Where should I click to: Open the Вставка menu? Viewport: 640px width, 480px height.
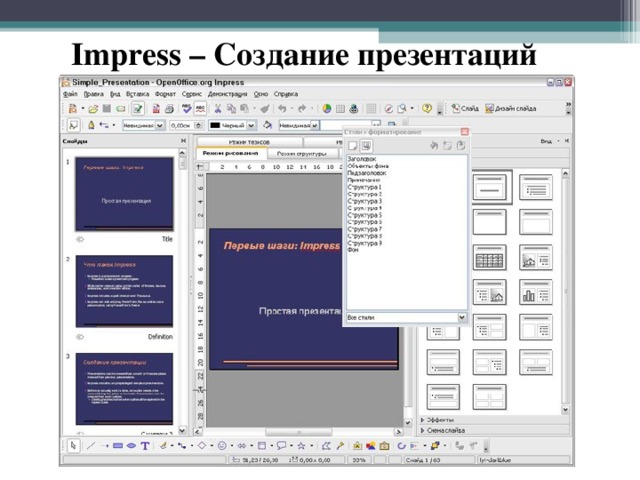tap(138, 94)
